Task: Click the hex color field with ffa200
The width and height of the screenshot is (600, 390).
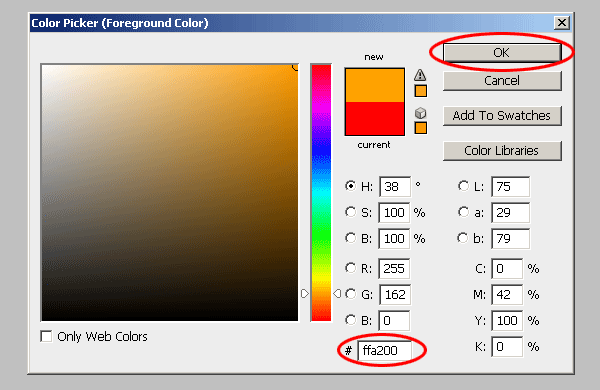Action: (385, 351)
